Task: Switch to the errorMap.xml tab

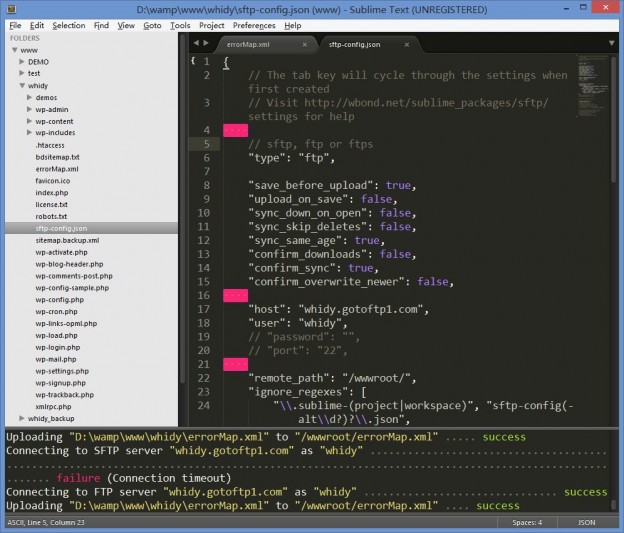Action: (x=248, y=45)
